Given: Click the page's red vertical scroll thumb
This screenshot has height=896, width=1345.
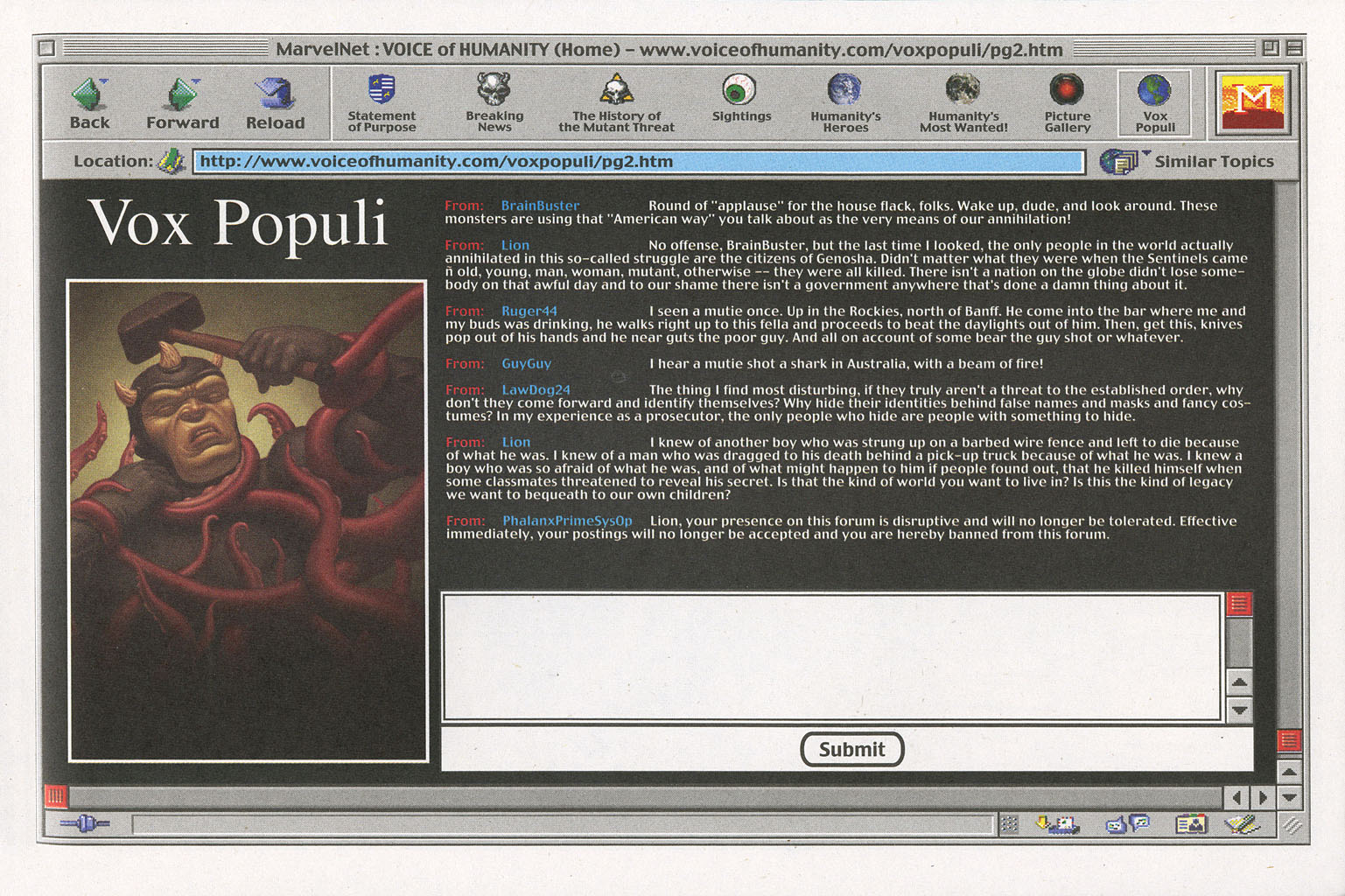Looking at the screenshot, I should pyautogui.click(x=1289, y=740).
